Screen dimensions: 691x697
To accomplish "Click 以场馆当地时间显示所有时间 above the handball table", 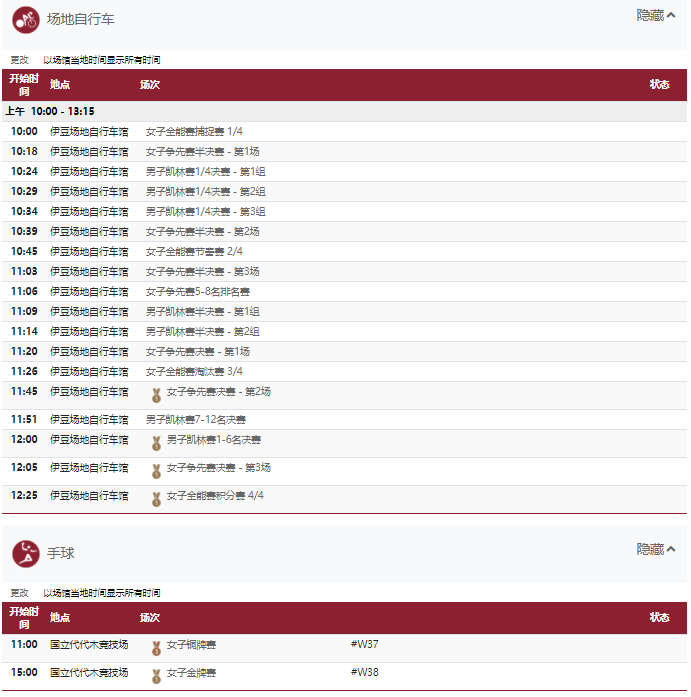I will (x=102, y=593).
